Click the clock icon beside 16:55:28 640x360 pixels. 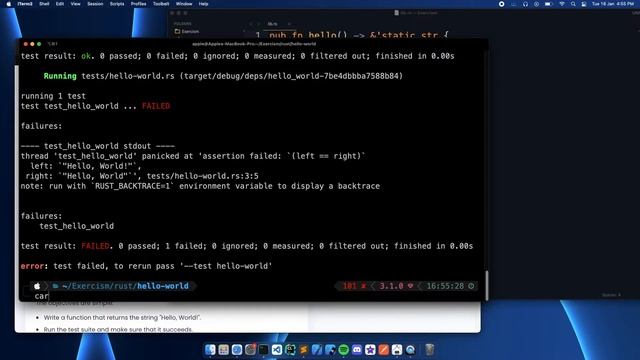coord(471,286)
